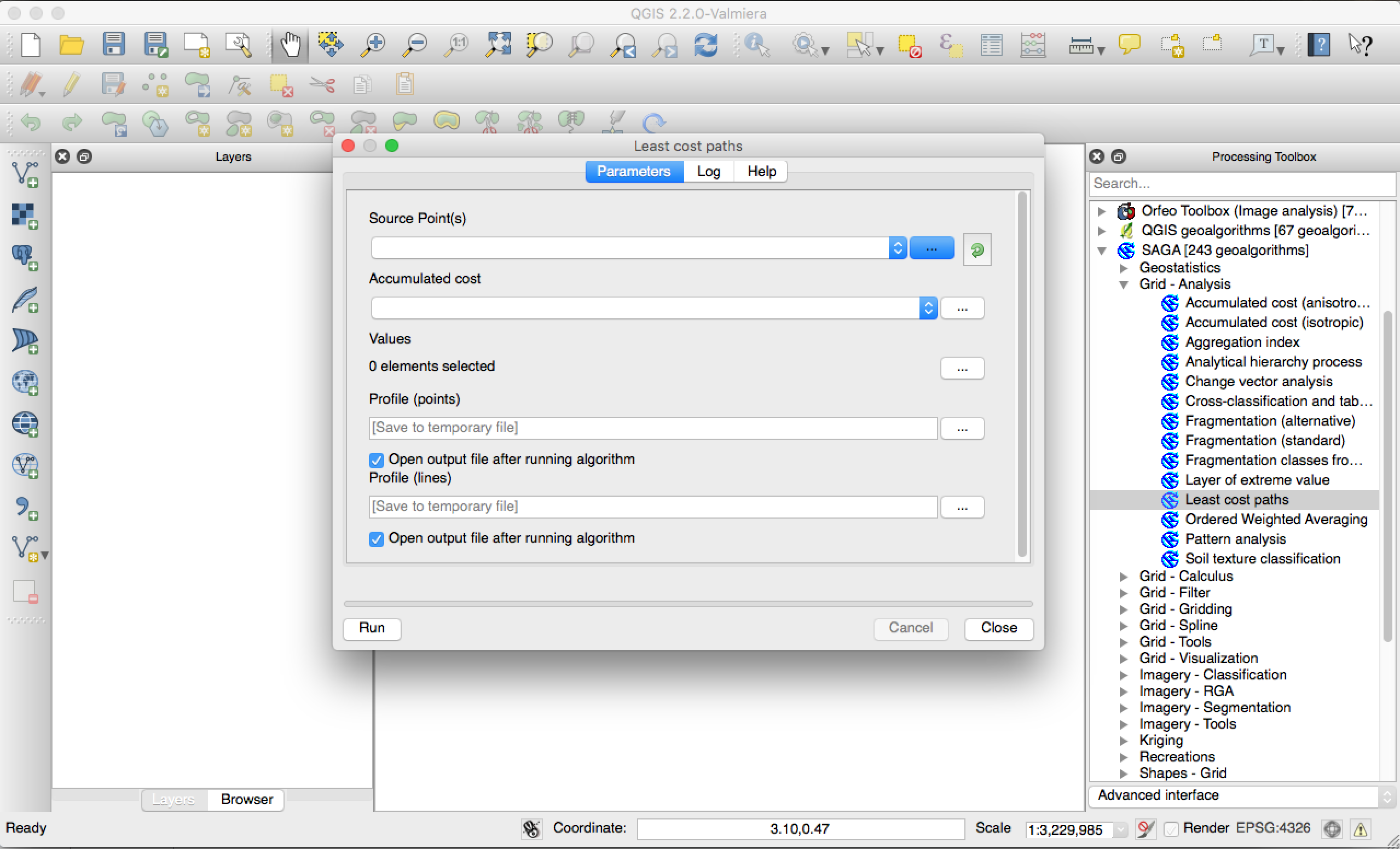Toggle editing with the pencil icon
This screenshot has width=1400, height=849.
(x=71, y=84)
